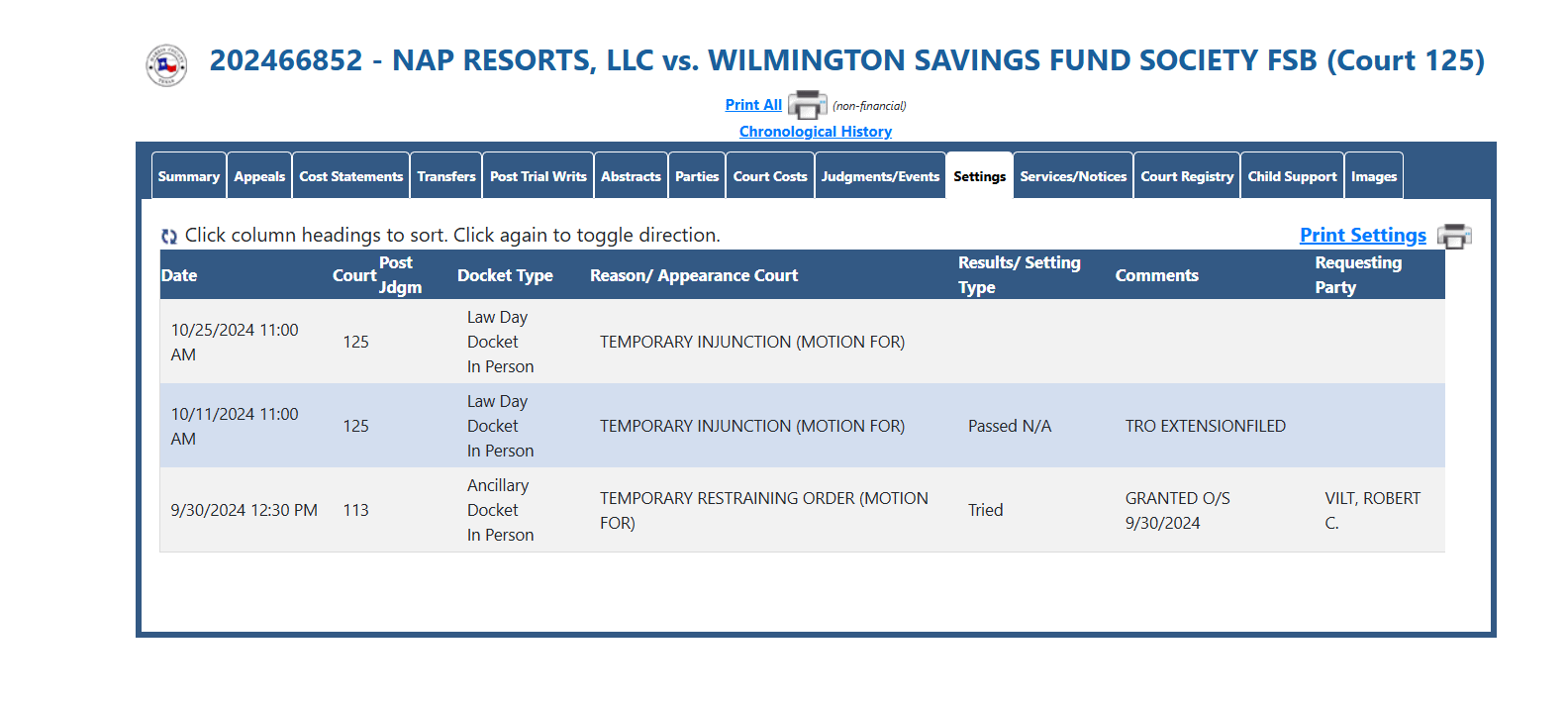Click the county seal logo icon
Image resolution: width=1568 pixels, height=706 pixels.
coord(166,65)
